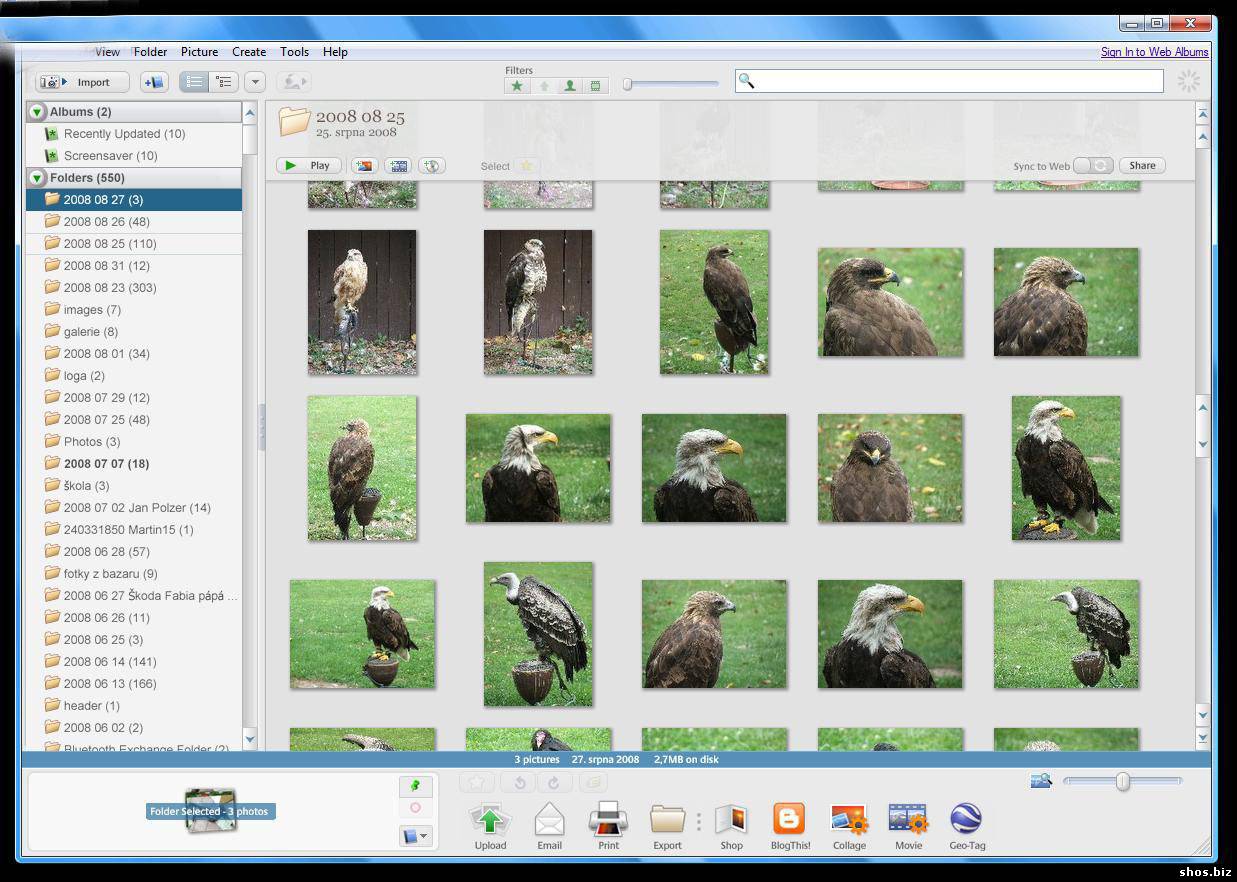Image resolution: width=1237 pixels, height=882 pixels.
Task: Open the Collage maker
Action: coord(849,820)
